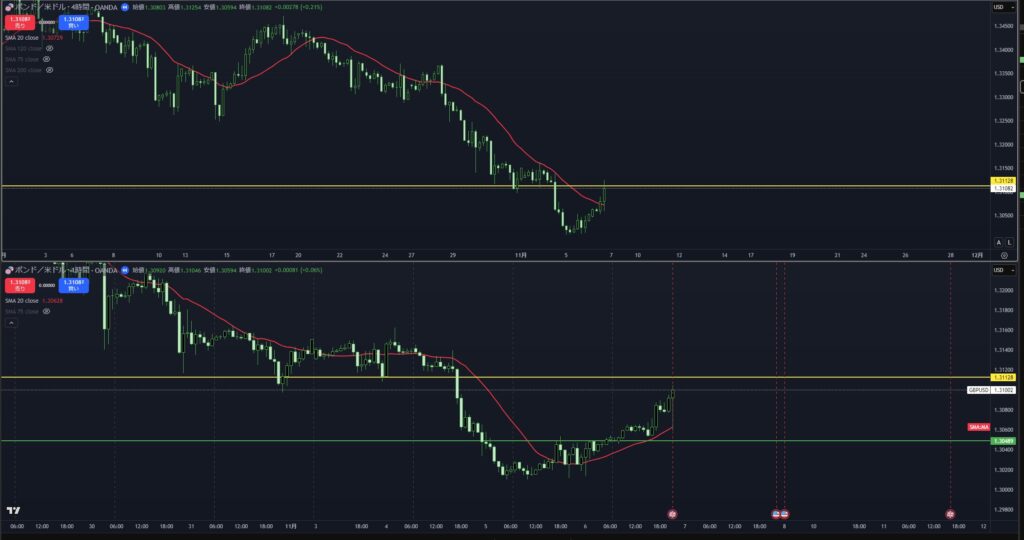Open time axis settings gear icon
Screen dimensions: 1024x540
(1004, 256)
